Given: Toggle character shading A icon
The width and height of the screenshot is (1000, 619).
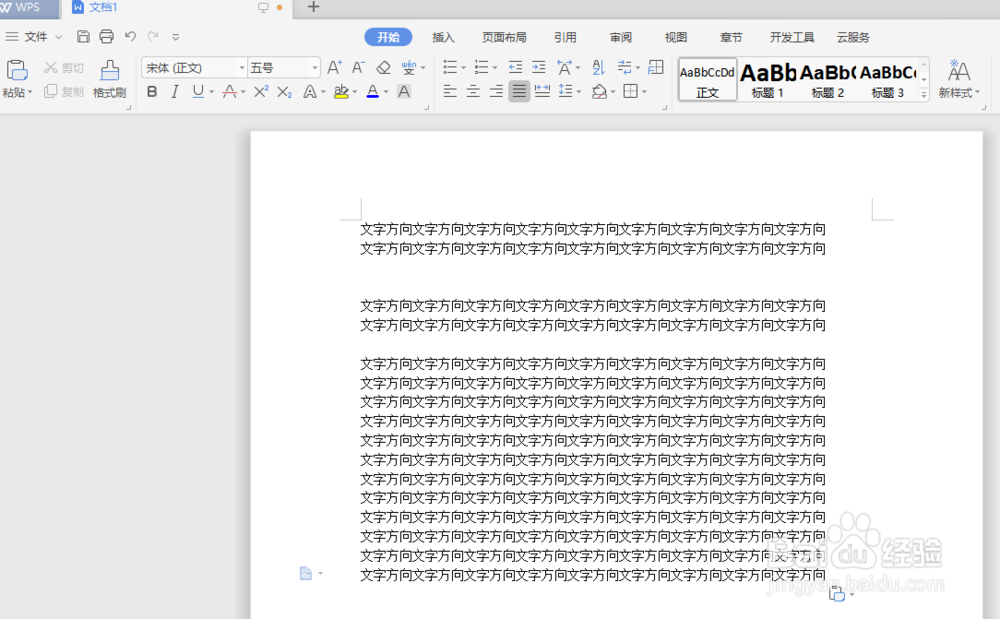Looking at the screenshot, I should 404,92.
